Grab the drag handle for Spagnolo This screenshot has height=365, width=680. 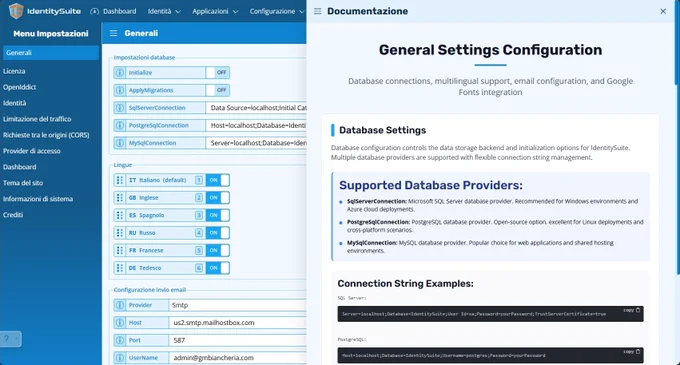click(120, 215)
